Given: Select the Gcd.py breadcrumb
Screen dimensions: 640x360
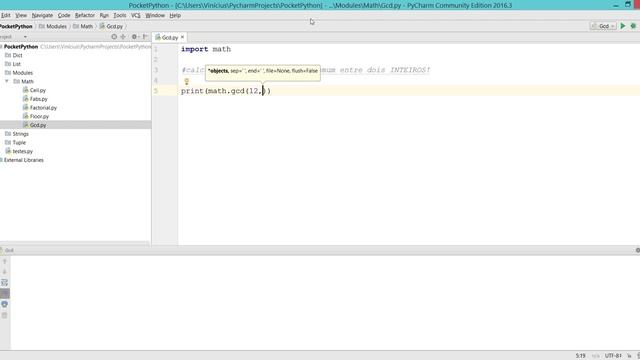Looking at the screenshot, I should click(111, 26).
